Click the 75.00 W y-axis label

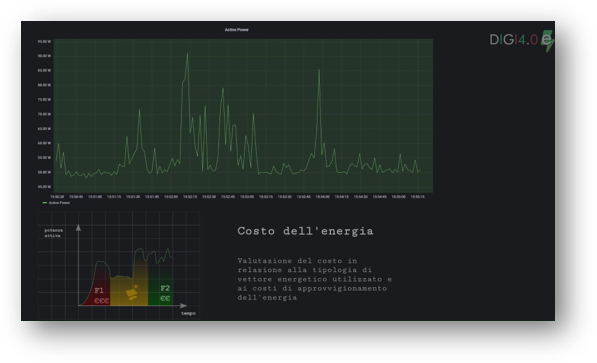(x=44, y=100)
